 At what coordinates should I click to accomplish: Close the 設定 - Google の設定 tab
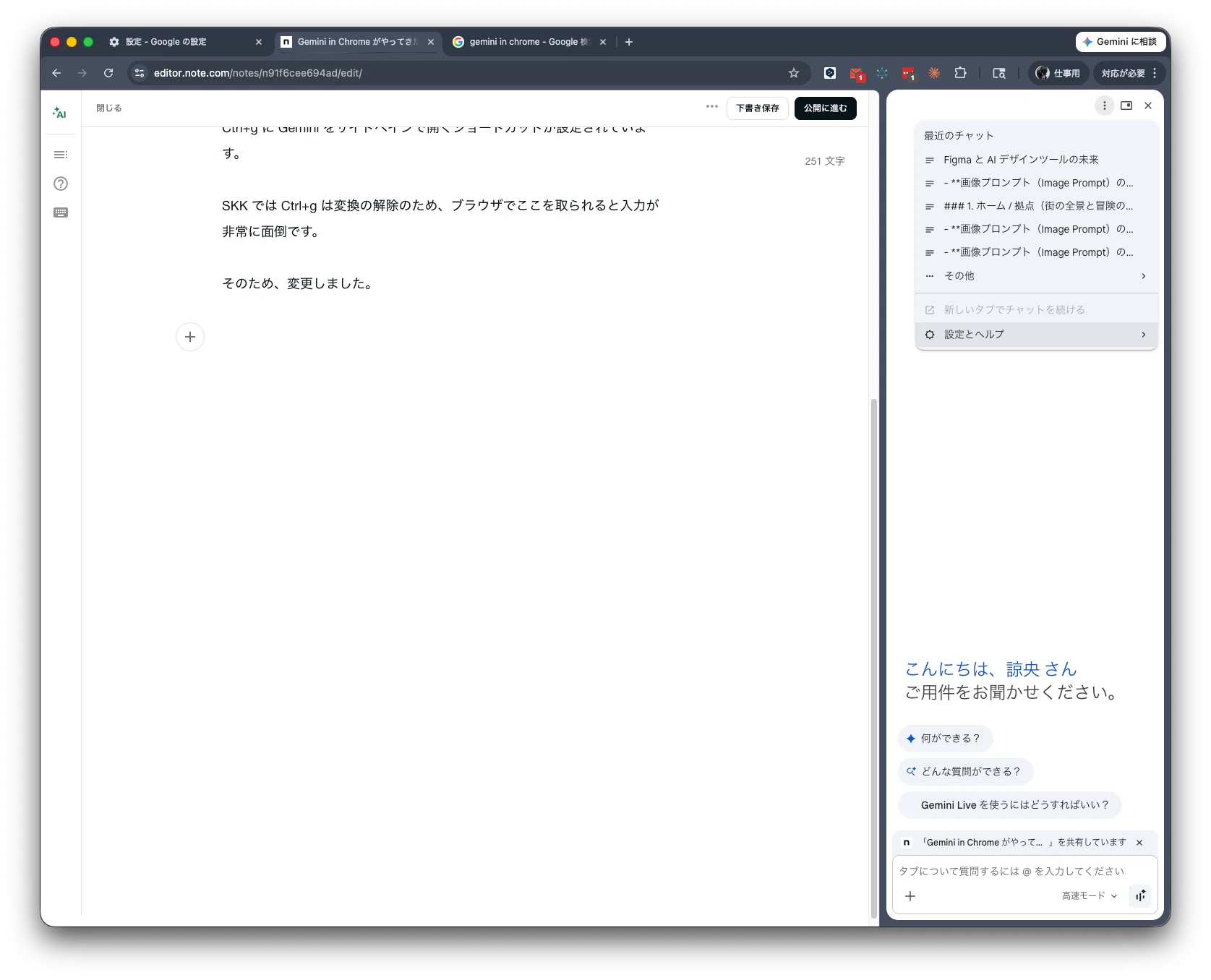click(259, 42)
